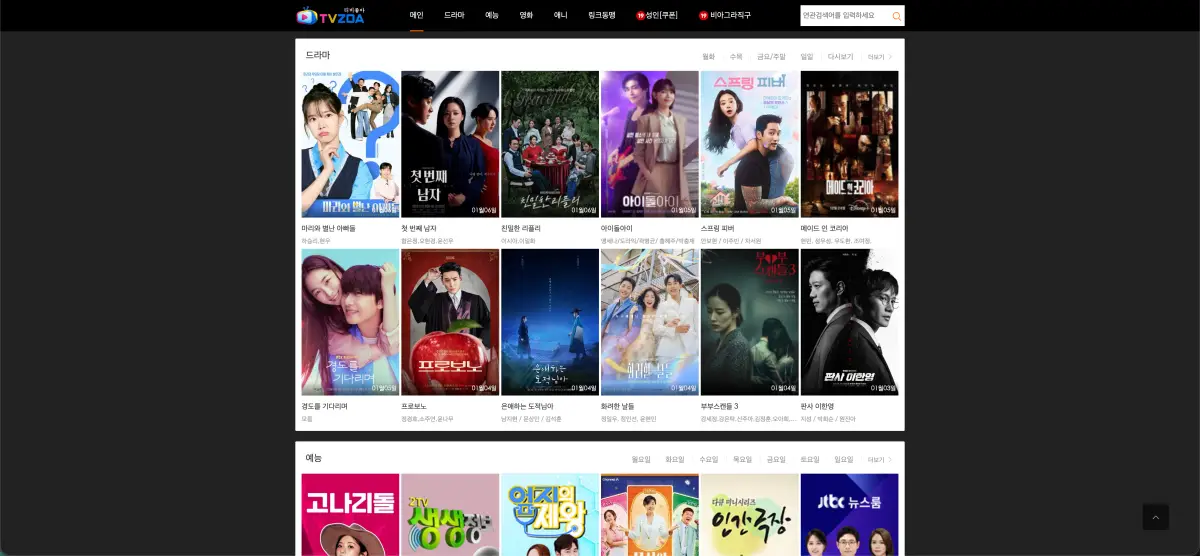Go to the 영화 menu item
Screen dimensions: 1200x556
(x=526, y=16)
